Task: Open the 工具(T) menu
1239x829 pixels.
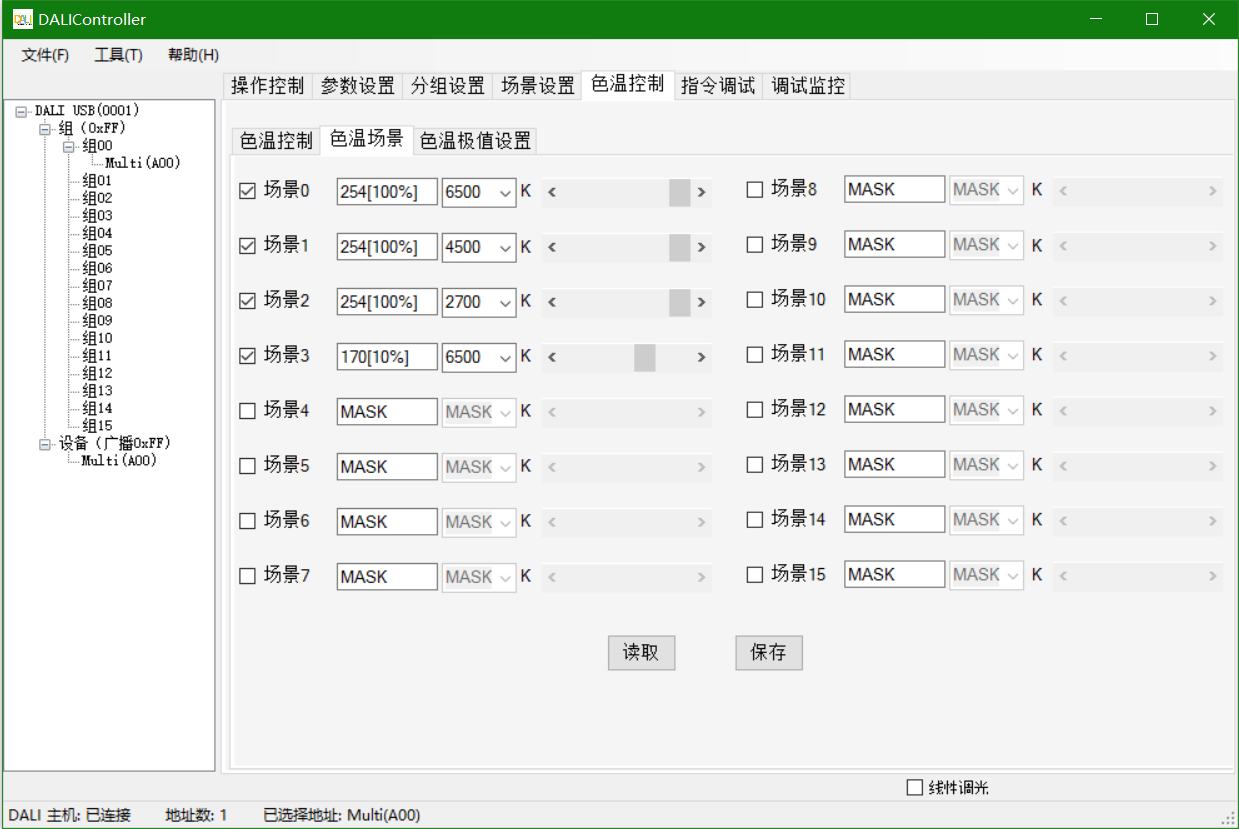Action: 118,55
